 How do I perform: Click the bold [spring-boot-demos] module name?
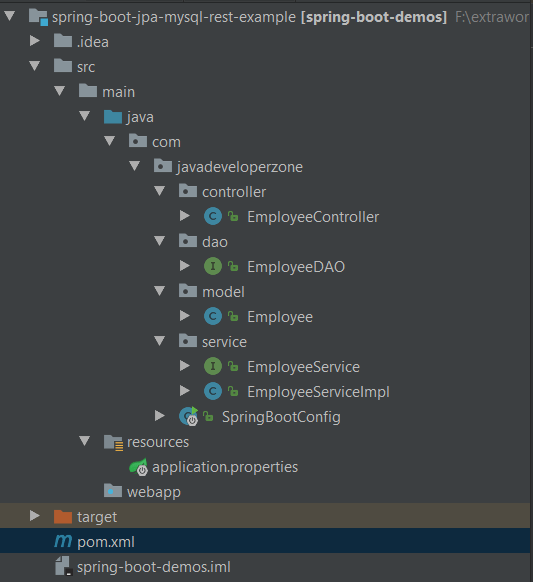click(x=374, y=17)
